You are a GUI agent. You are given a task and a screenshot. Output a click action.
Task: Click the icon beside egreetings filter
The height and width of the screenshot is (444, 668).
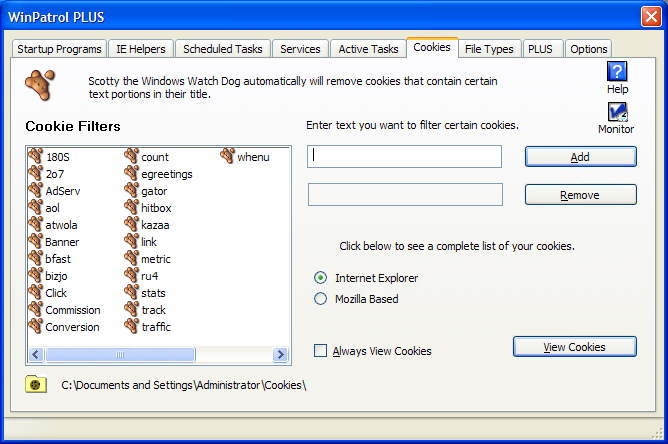[x=132, y=173]
